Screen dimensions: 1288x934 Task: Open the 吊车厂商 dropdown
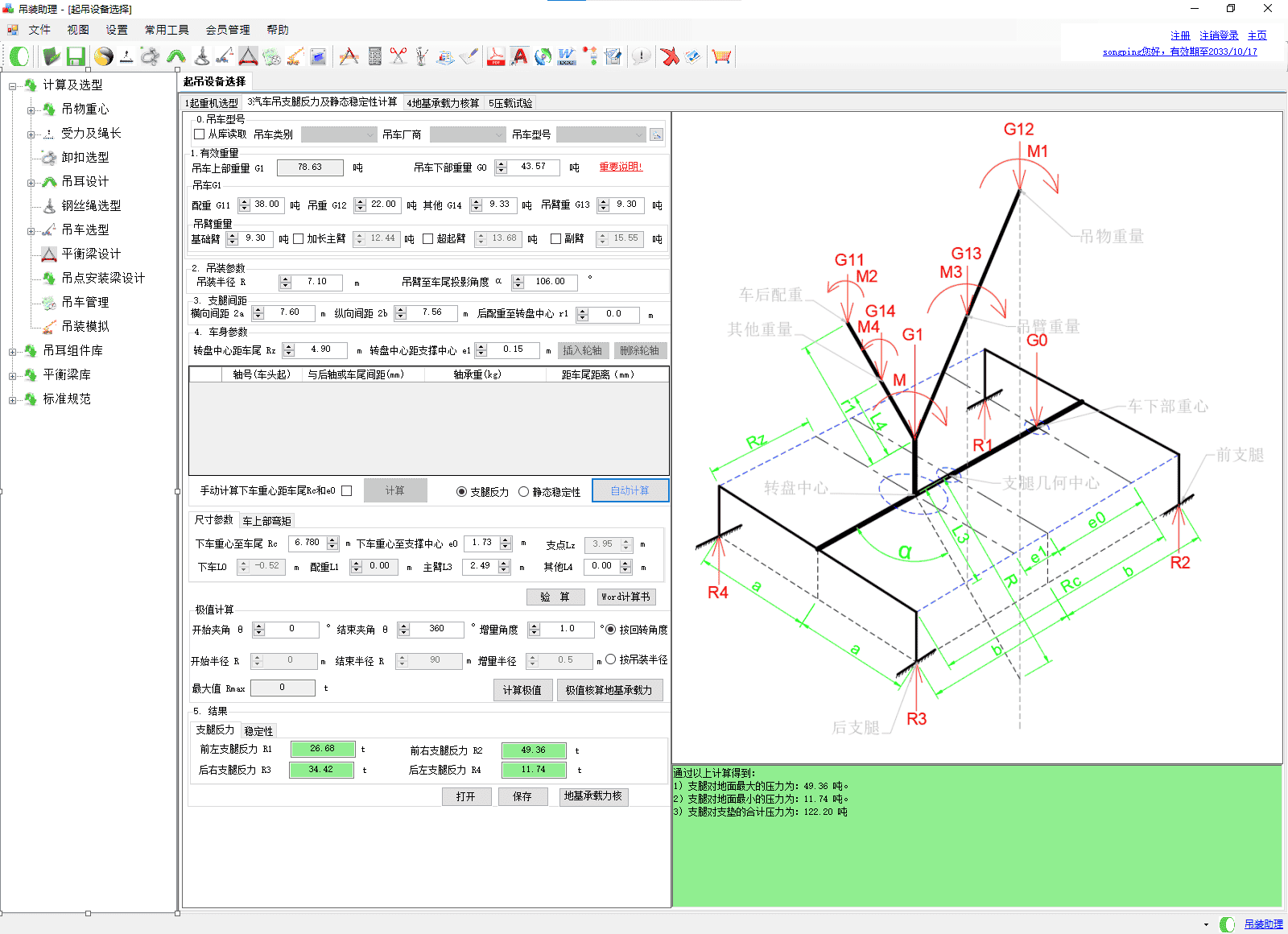tap(467, 134)
